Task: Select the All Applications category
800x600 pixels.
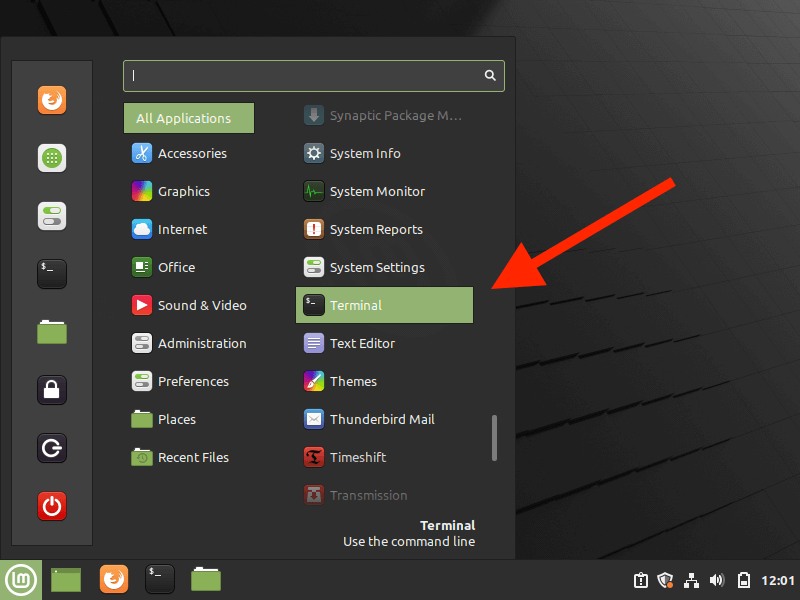Action: tap(189, 118)
